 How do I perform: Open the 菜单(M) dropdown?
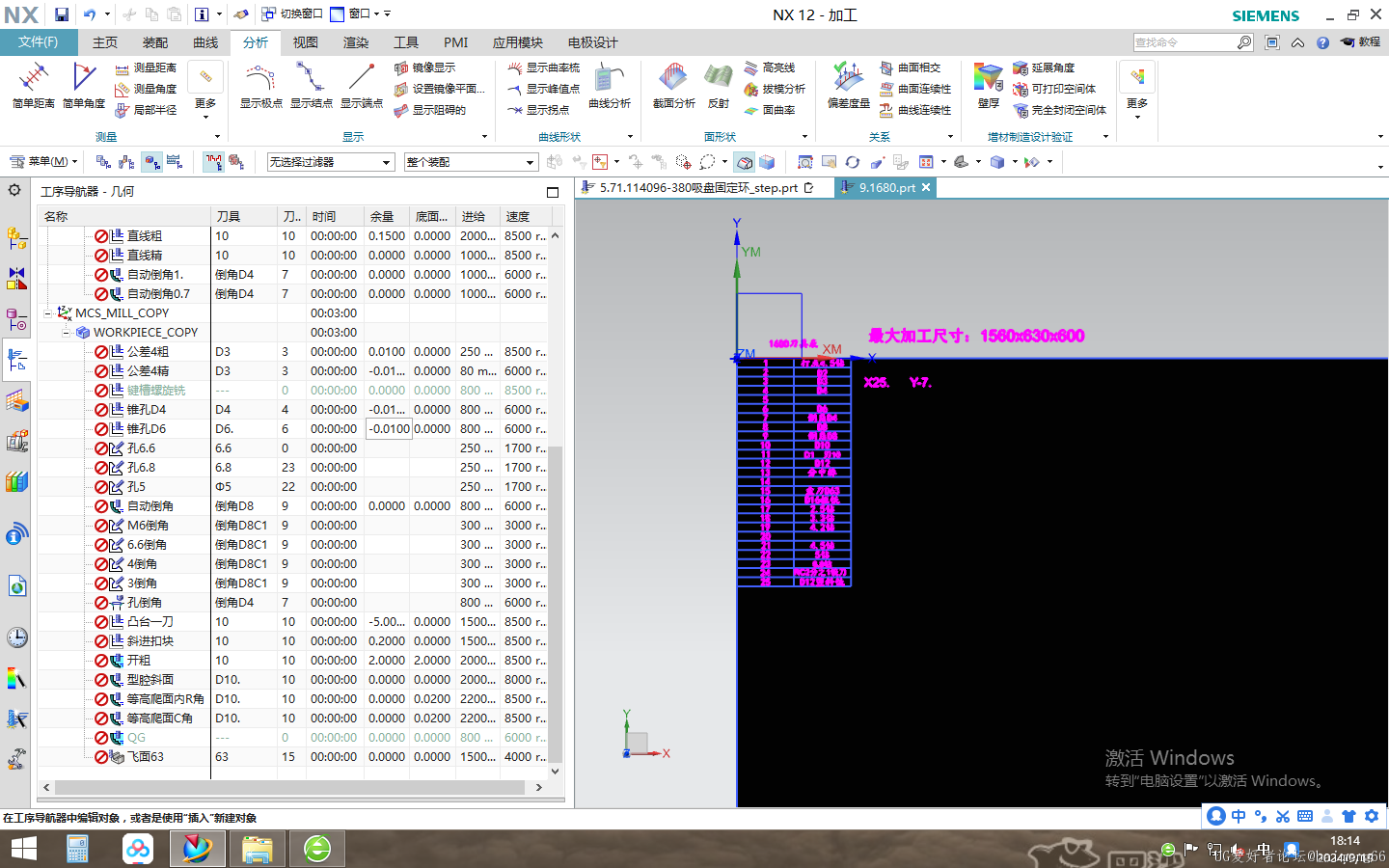click(43, 162)
